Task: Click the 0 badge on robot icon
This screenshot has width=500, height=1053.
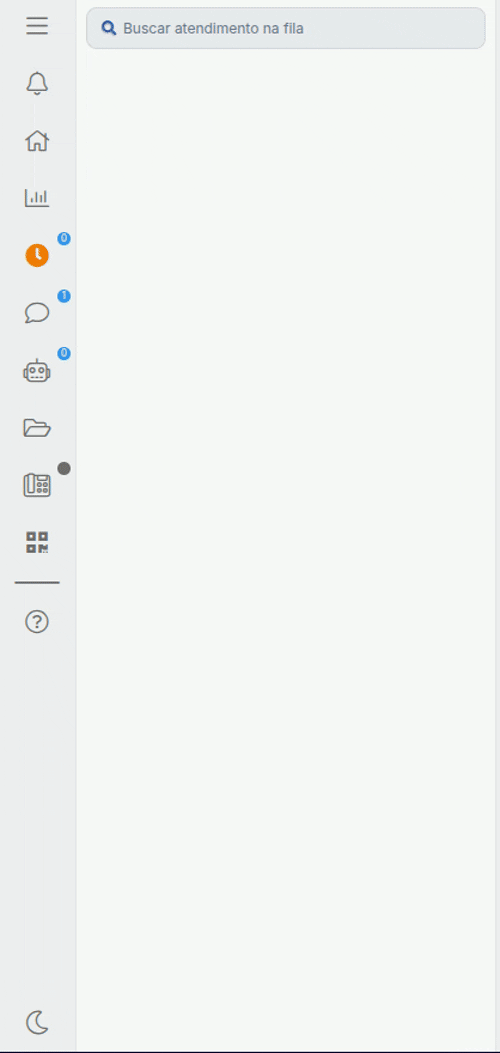Action: point(64,353)
